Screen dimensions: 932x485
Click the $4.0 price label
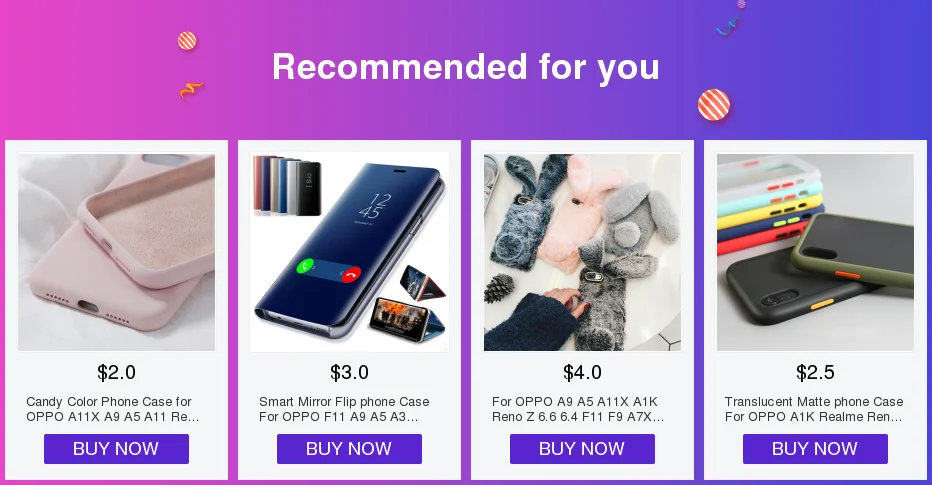[x=582, y=373]
